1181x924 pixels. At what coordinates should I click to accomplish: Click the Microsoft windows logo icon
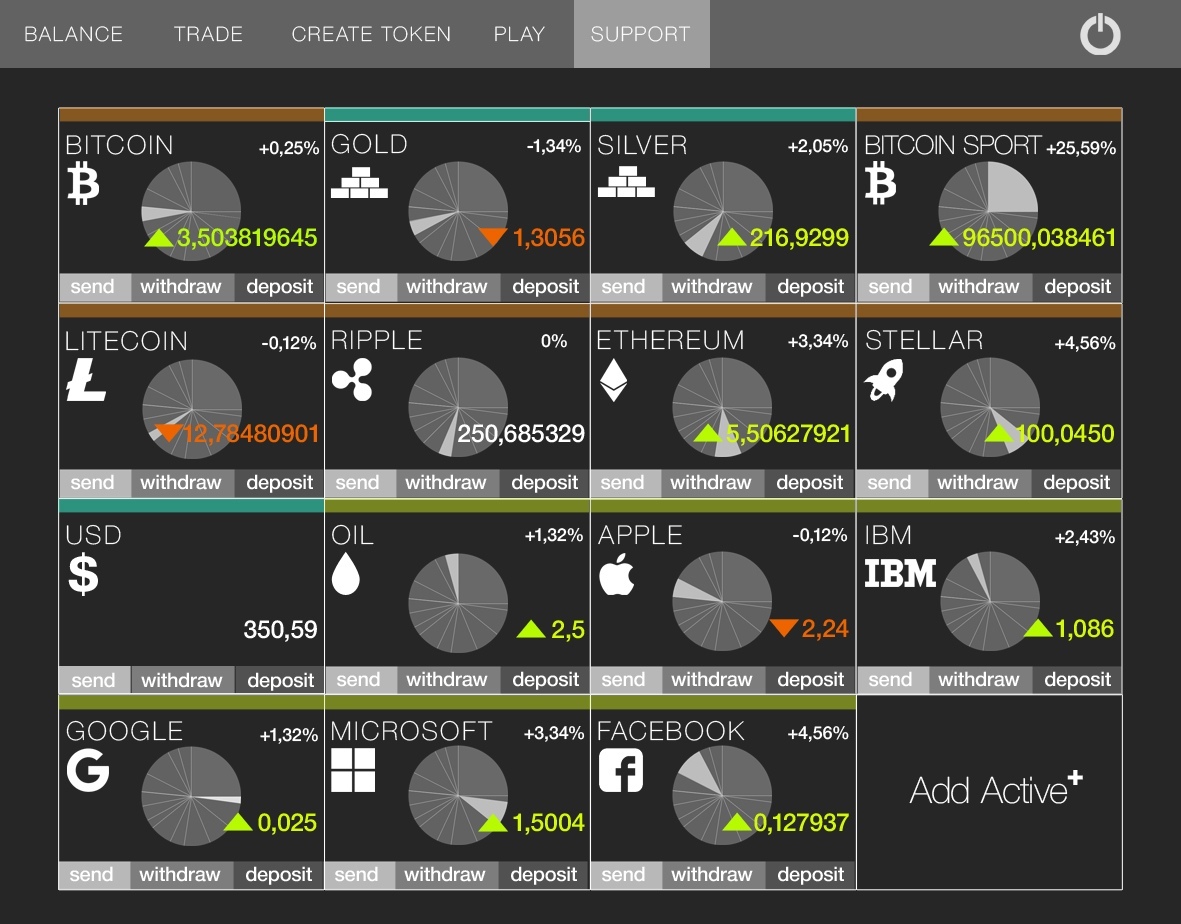point(353,770)
